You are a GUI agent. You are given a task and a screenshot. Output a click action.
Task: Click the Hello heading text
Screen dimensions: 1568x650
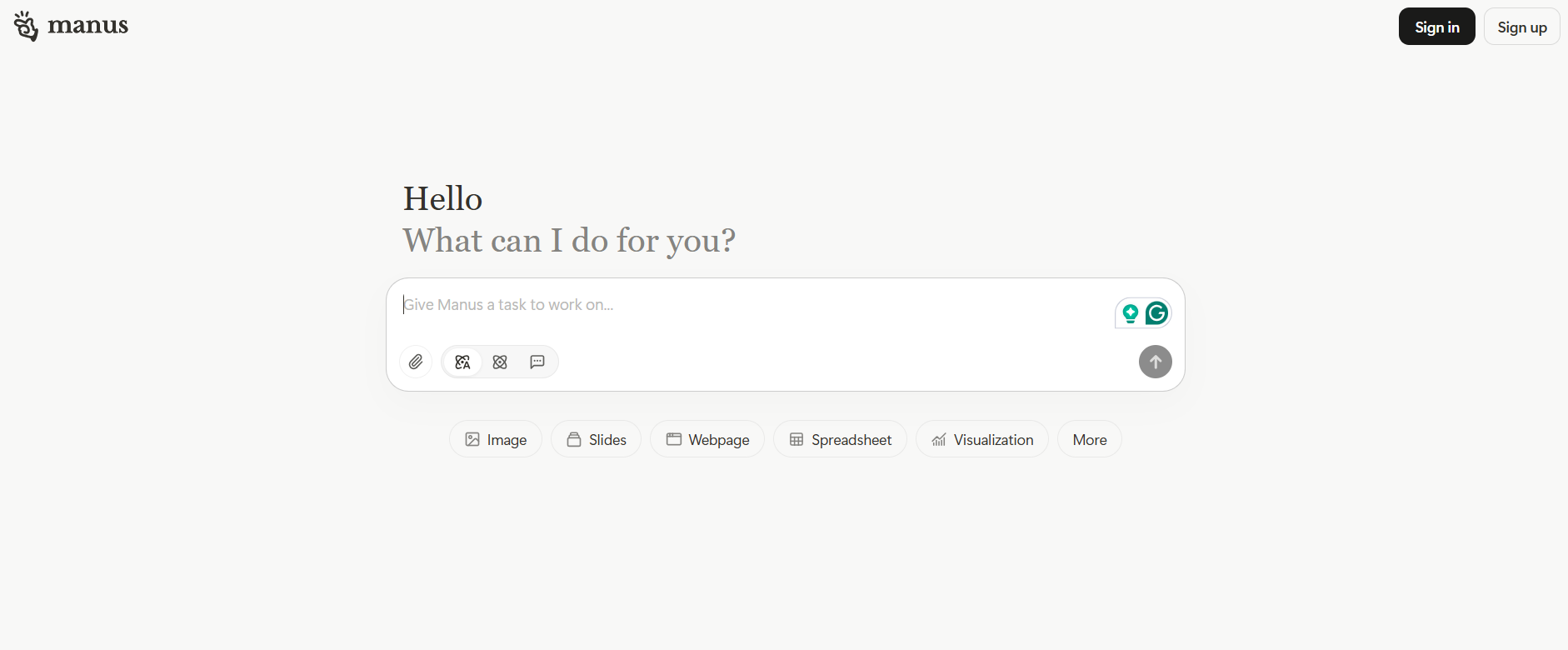[443, 198]
